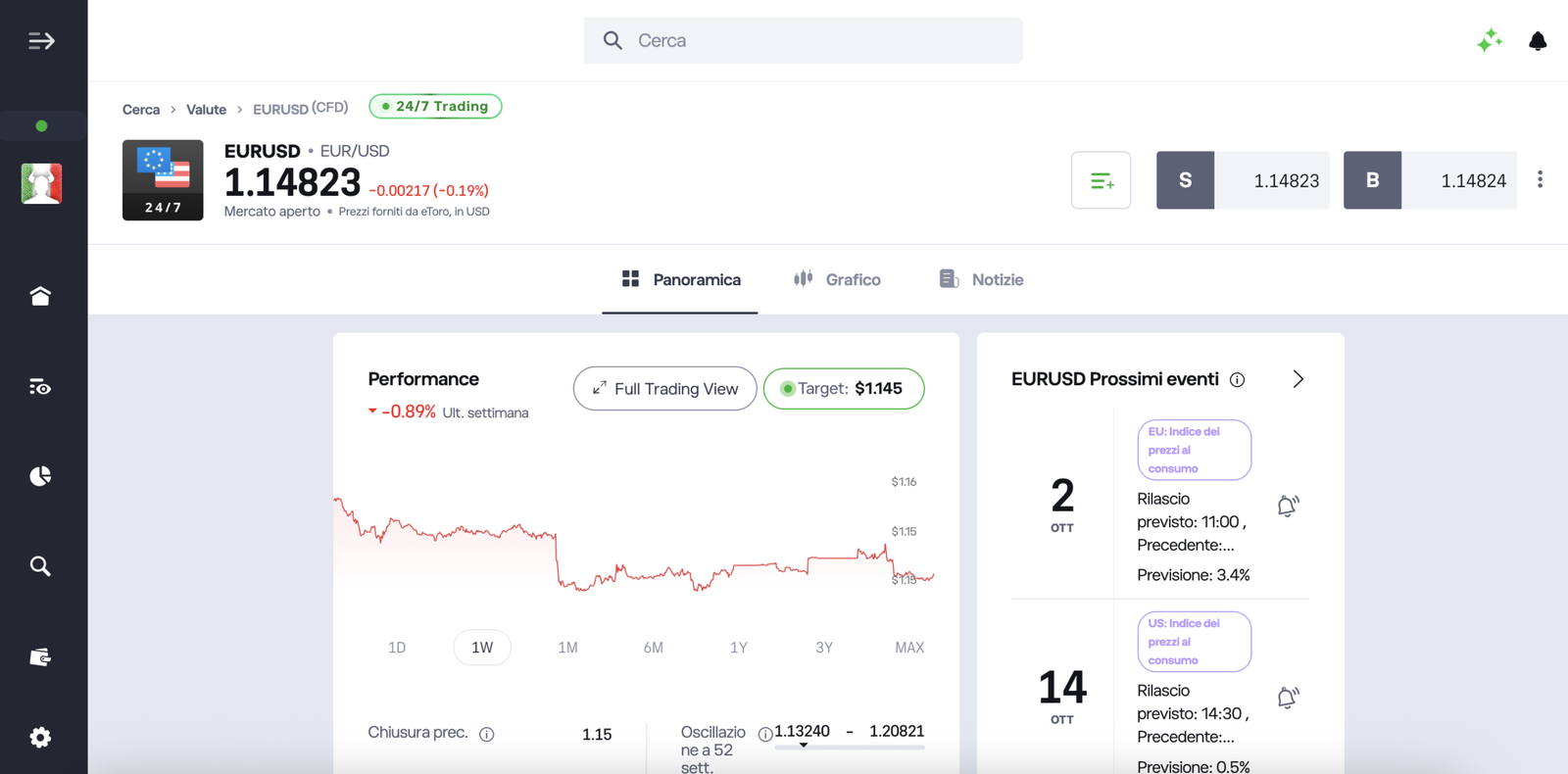Open info icon beside EURUSD Prossimi eventi
Viewport: 1568px width, 774px height.
pyautogui.click(x=1238, y=379)
